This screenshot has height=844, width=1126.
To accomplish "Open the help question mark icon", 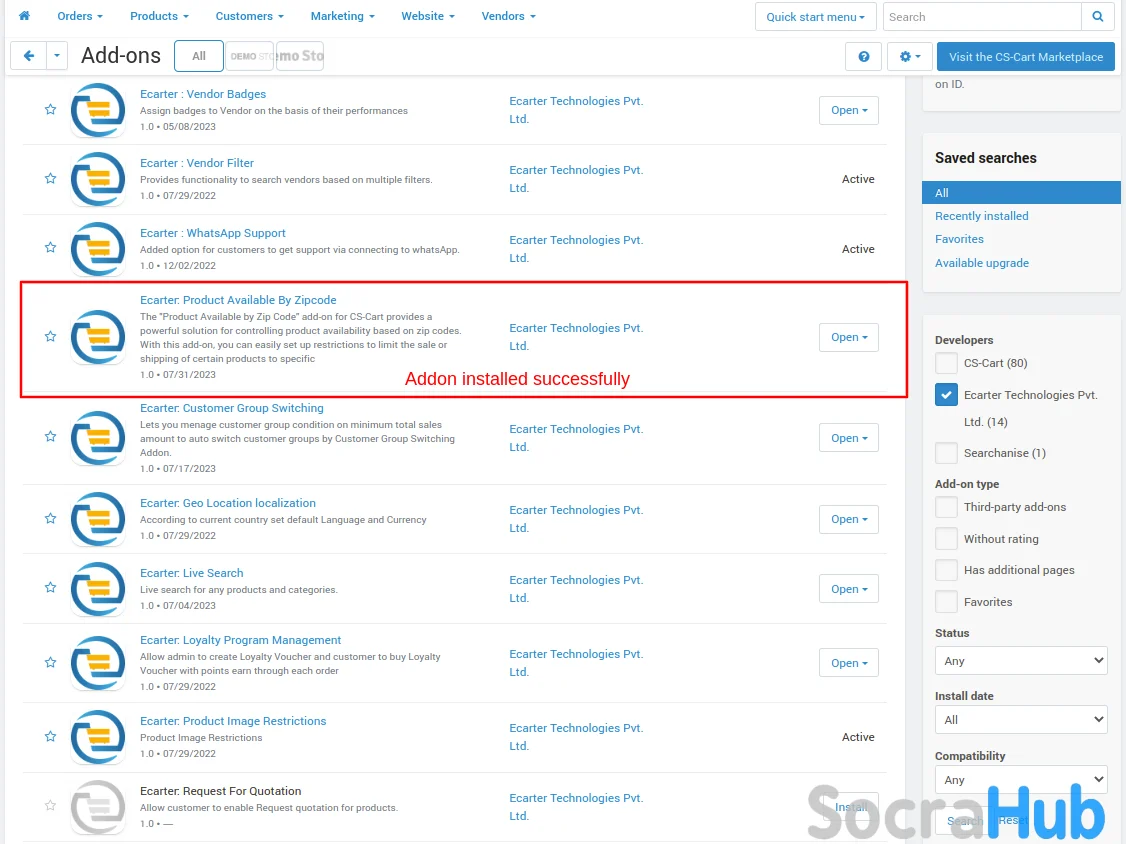I will (x=863, y=57).
